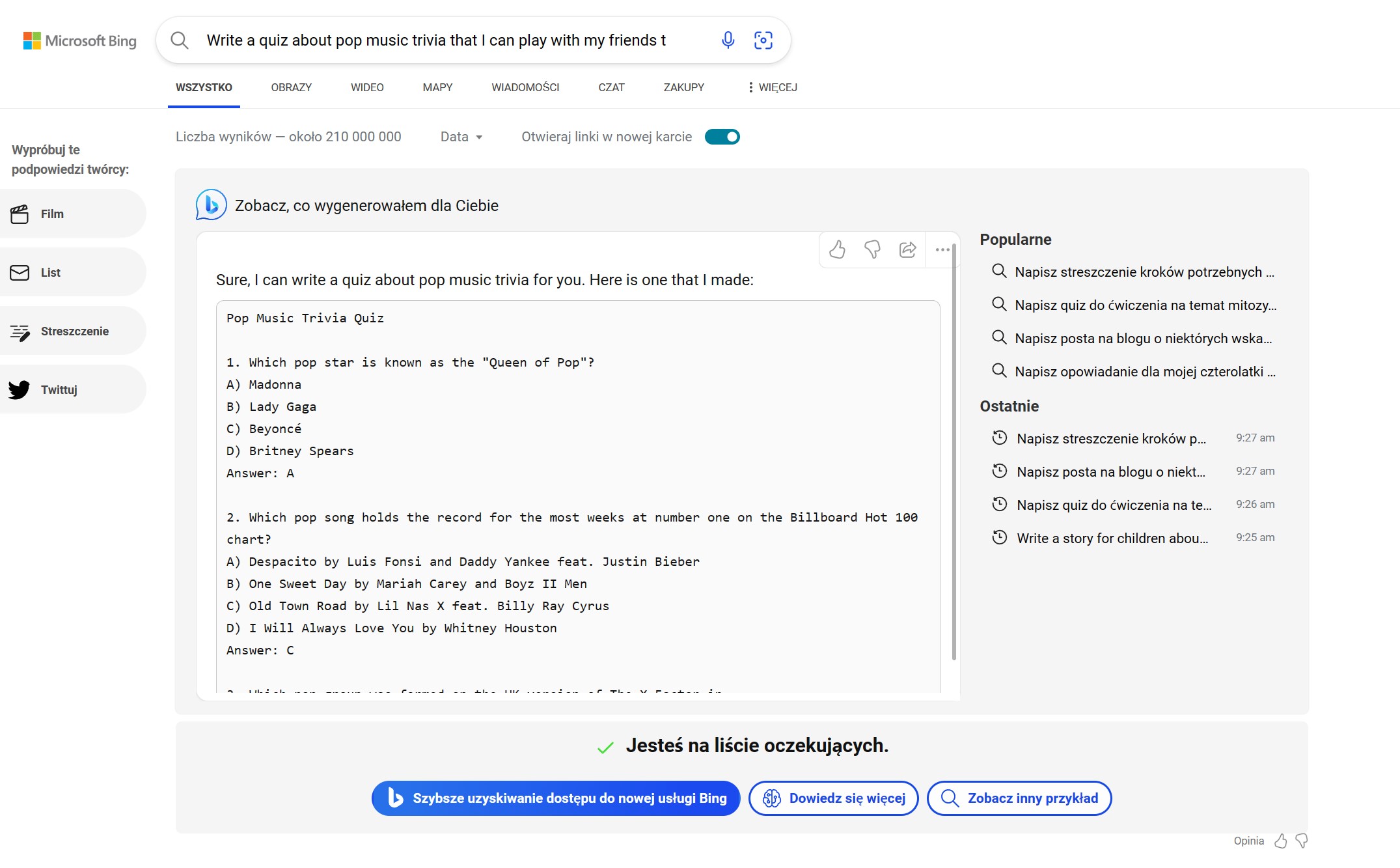Like the generated answer with thumbs up
1400x868 pixels.
point(837,249)
